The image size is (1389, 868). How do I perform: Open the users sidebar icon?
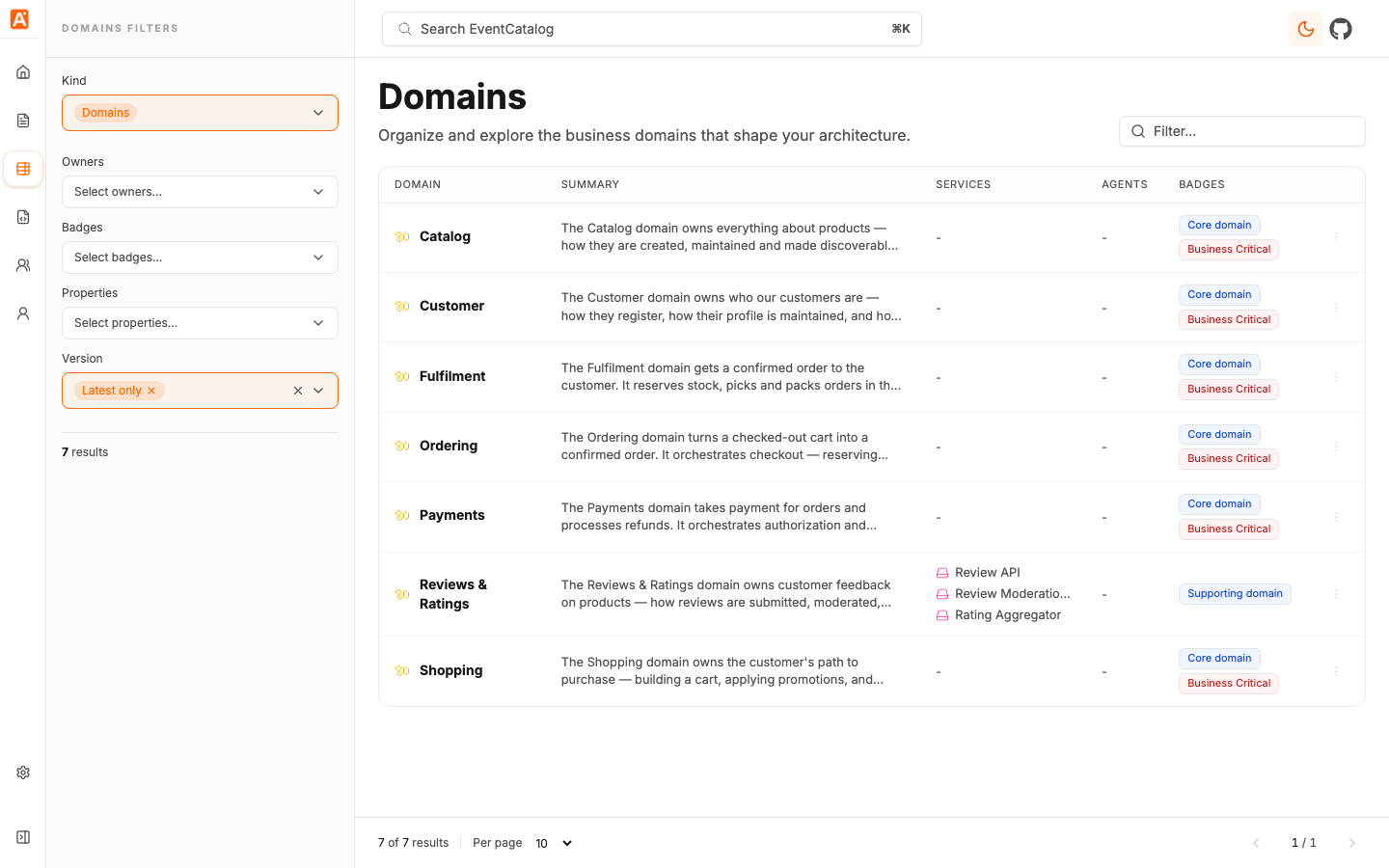point(23,313)
